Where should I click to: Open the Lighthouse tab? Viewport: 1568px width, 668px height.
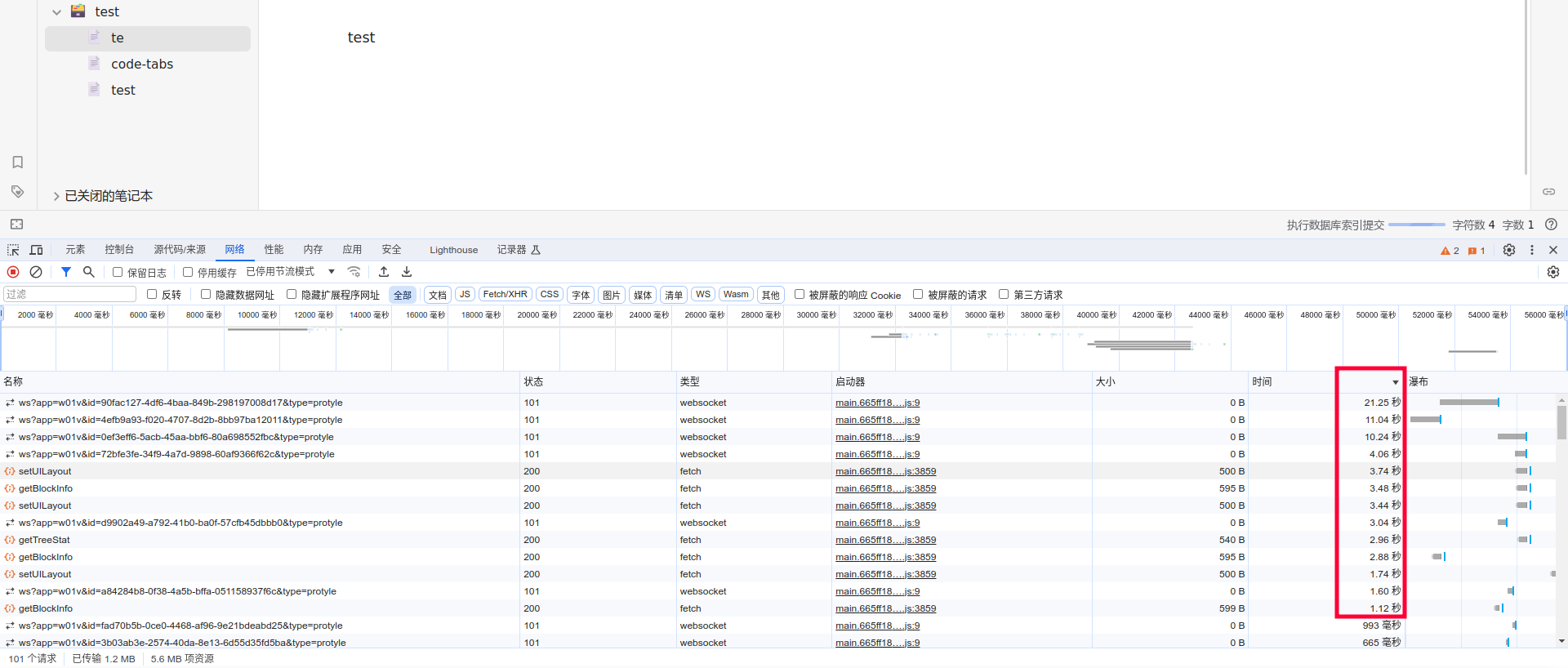click(453, 250)
